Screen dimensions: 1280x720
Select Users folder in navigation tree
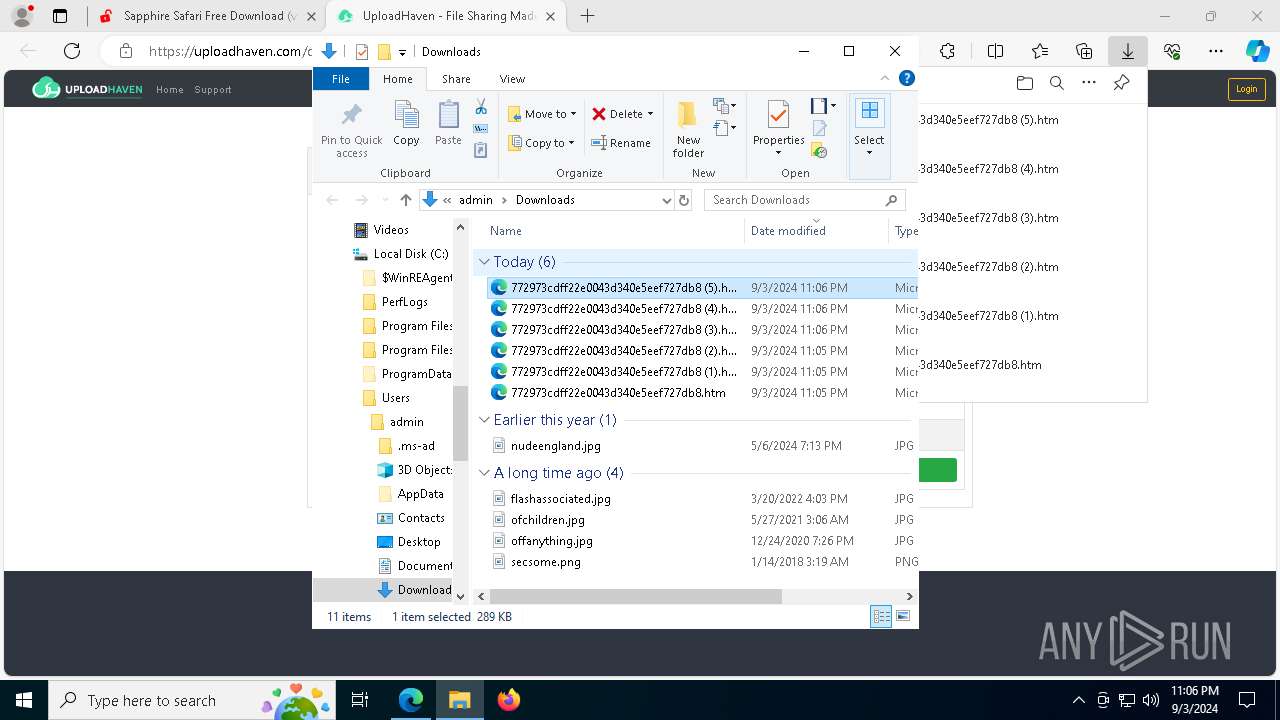(x=395, y=398)
